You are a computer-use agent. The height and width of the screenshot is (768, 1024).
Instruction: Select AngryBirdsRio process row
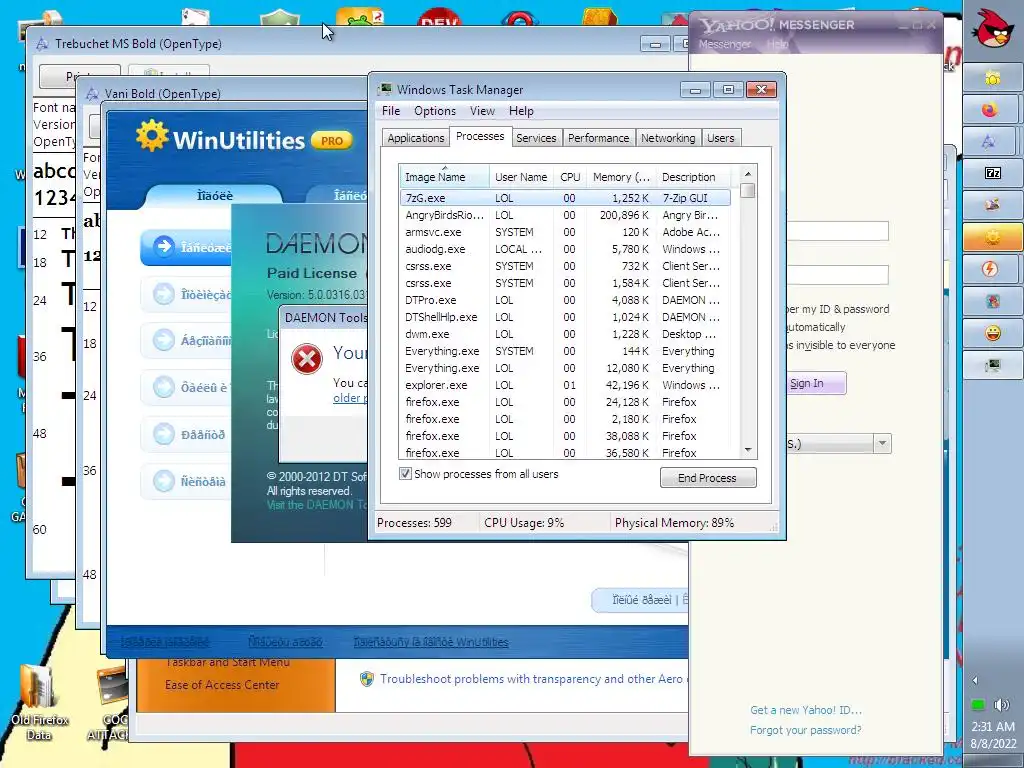565,215
